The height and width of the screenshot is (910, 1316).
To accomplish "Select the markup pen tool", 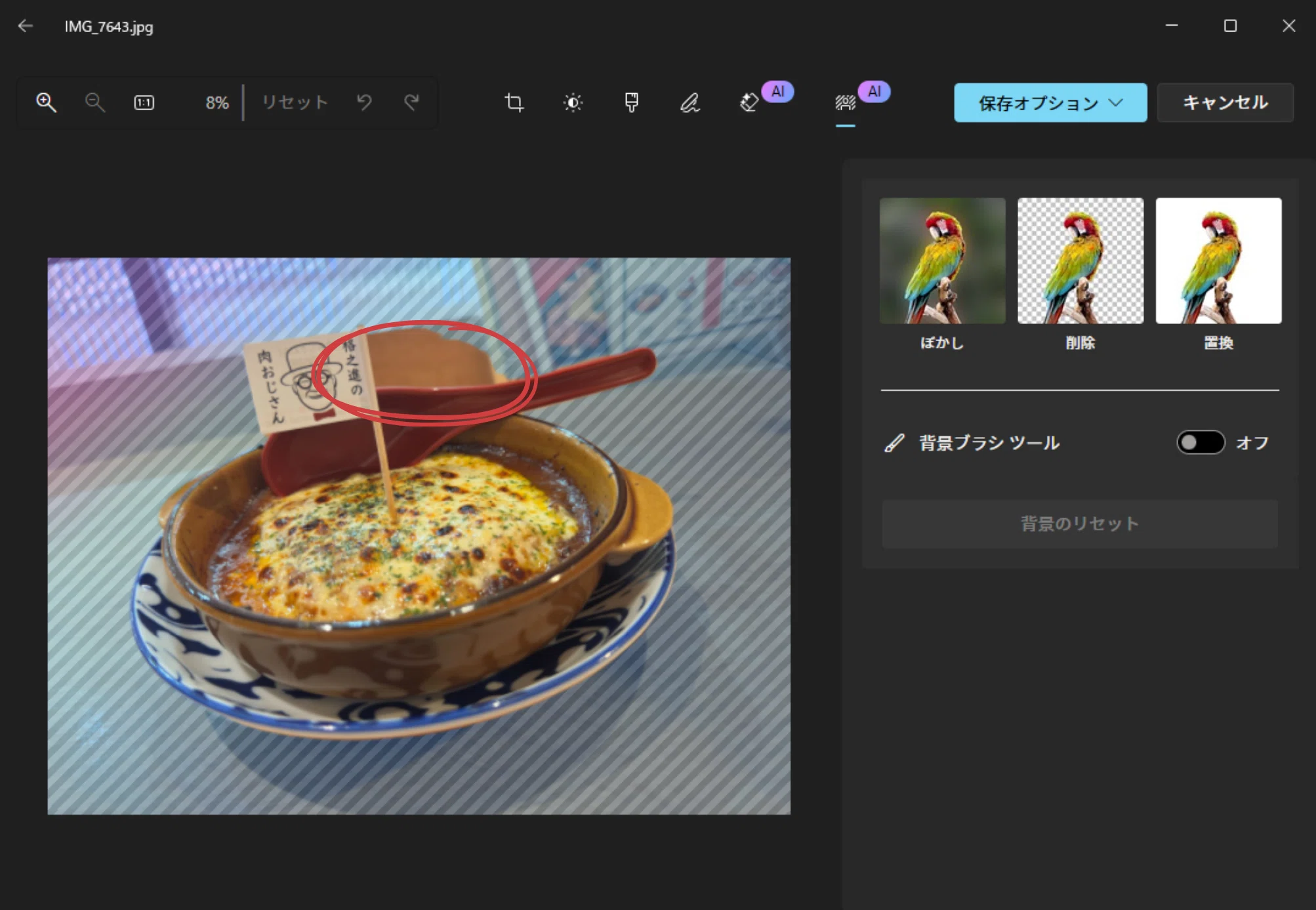I will click(x=689, y=102).
